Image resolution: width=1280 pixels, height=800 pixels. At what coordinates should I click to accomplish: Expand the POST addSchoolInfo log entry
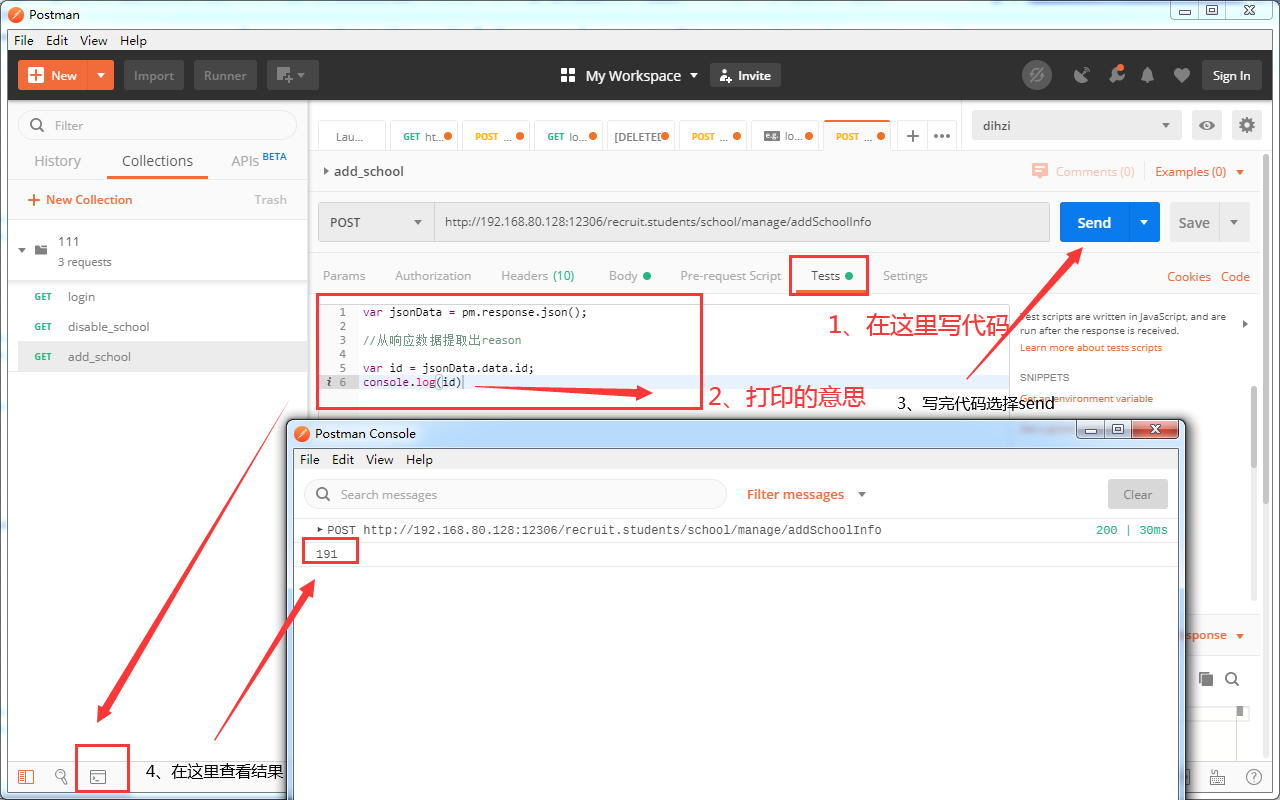click(320, 529)
